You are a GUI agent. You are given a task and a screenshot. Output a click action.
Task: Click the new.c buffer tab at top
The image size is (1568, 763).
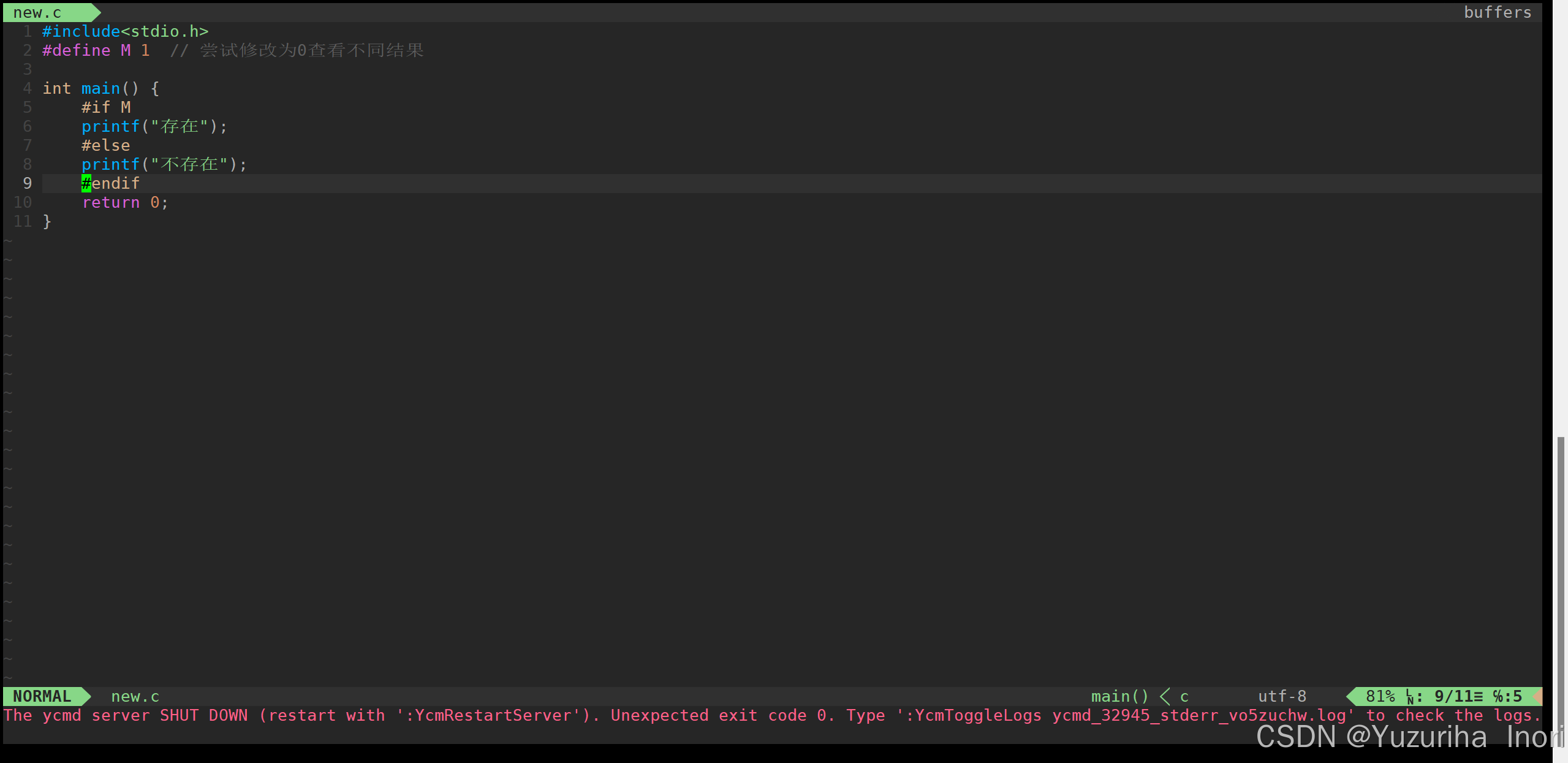coord(38,12)
